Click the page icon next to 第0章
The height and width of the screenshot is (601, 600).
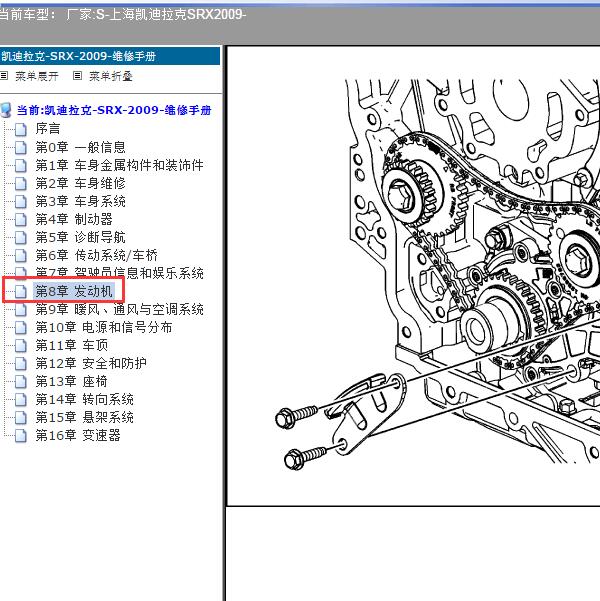pyautogui.click(x=21, y=148)
